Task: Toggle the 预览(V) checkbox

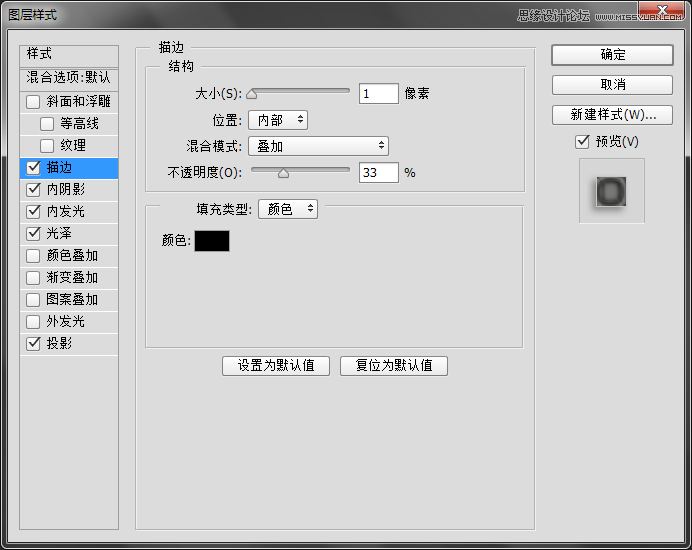Action: point(582,142)
